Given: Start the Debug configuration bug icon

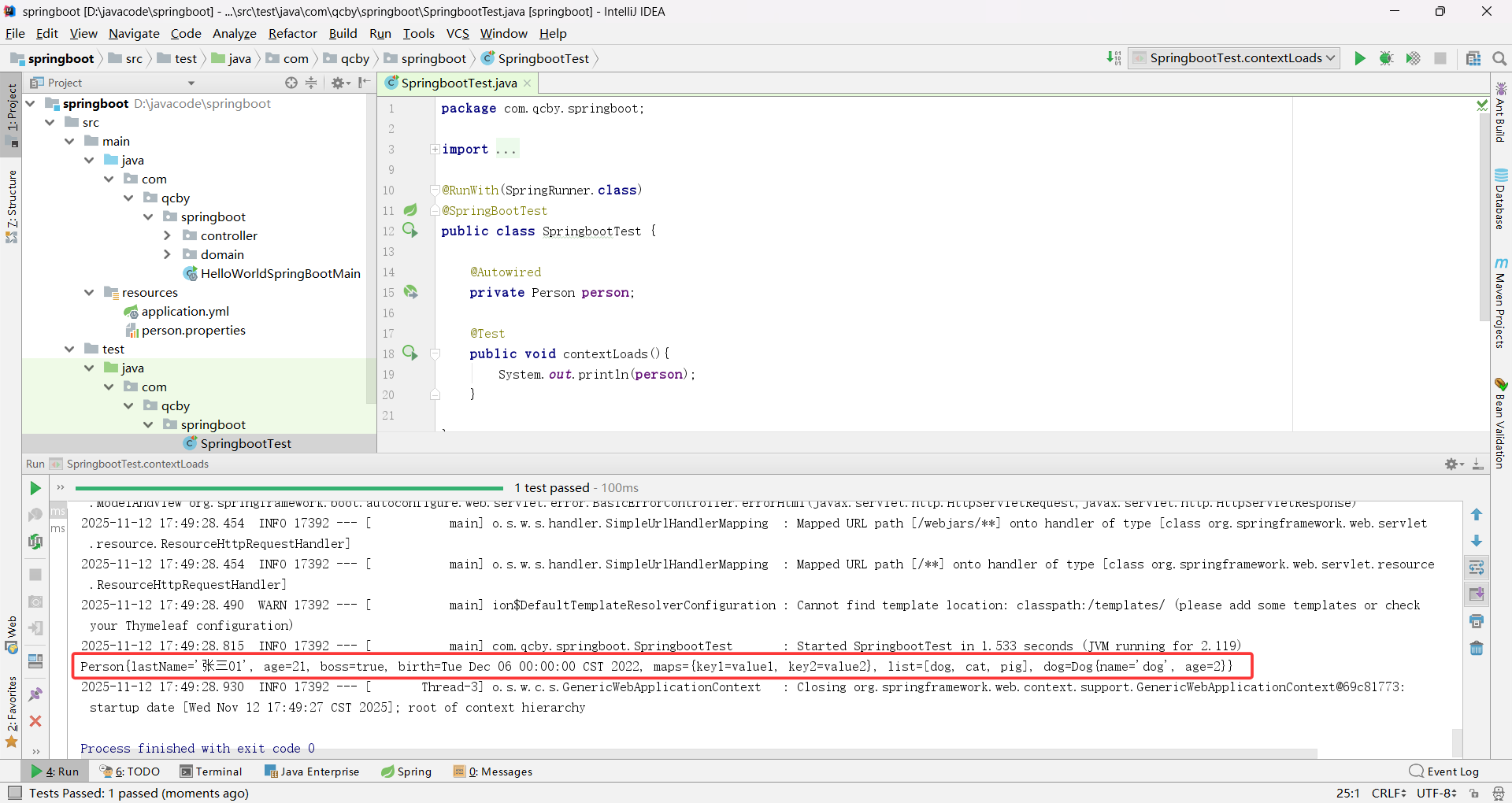Looking at the screenshot, I should (1387, 58).
